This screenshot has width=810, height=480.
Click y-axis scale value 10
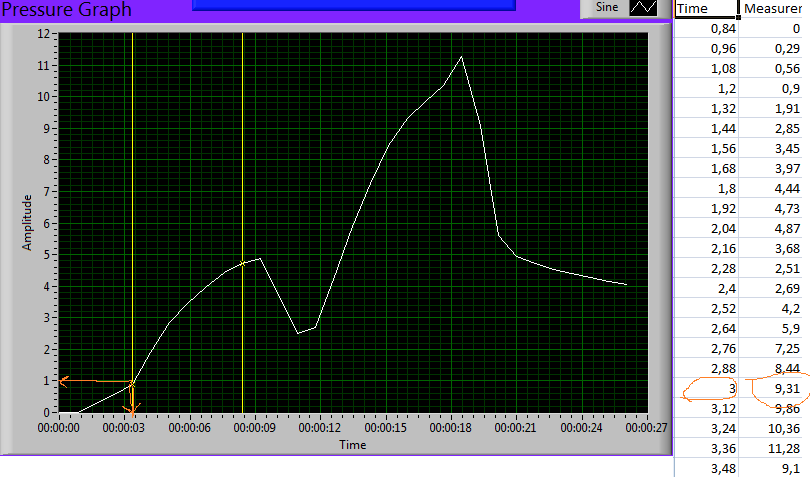(43, 97)
